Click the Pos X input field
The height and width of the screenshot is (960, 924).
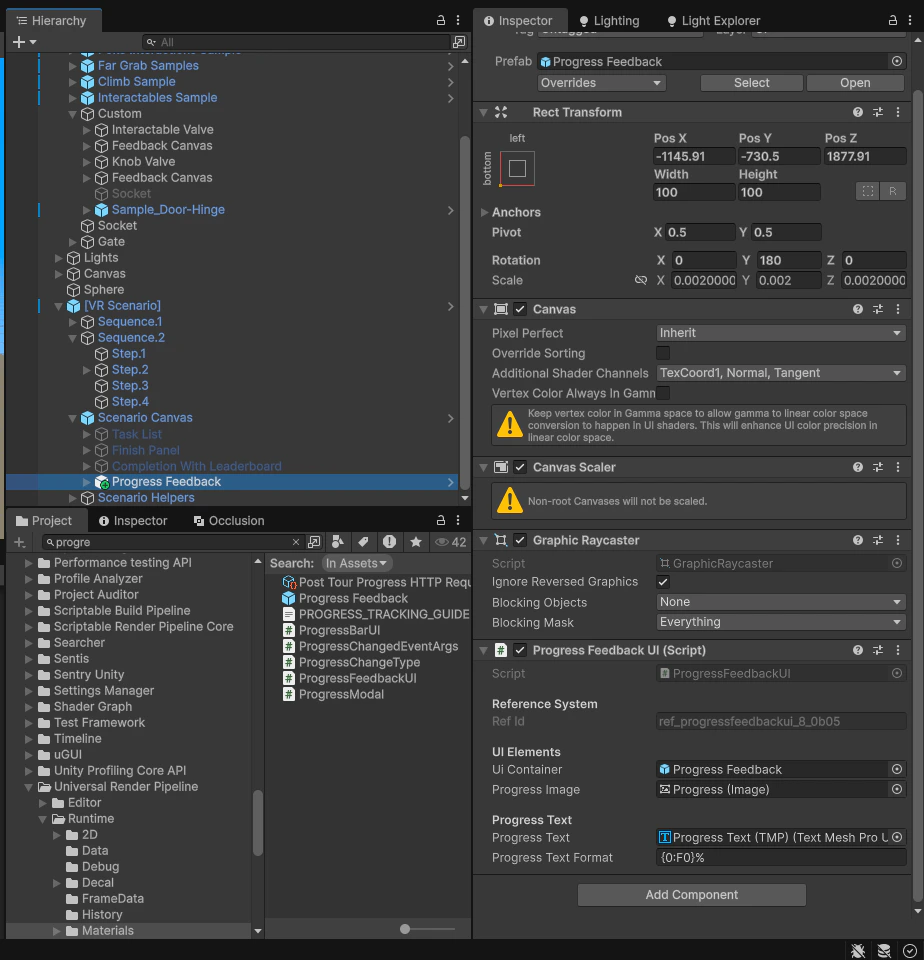694,156
